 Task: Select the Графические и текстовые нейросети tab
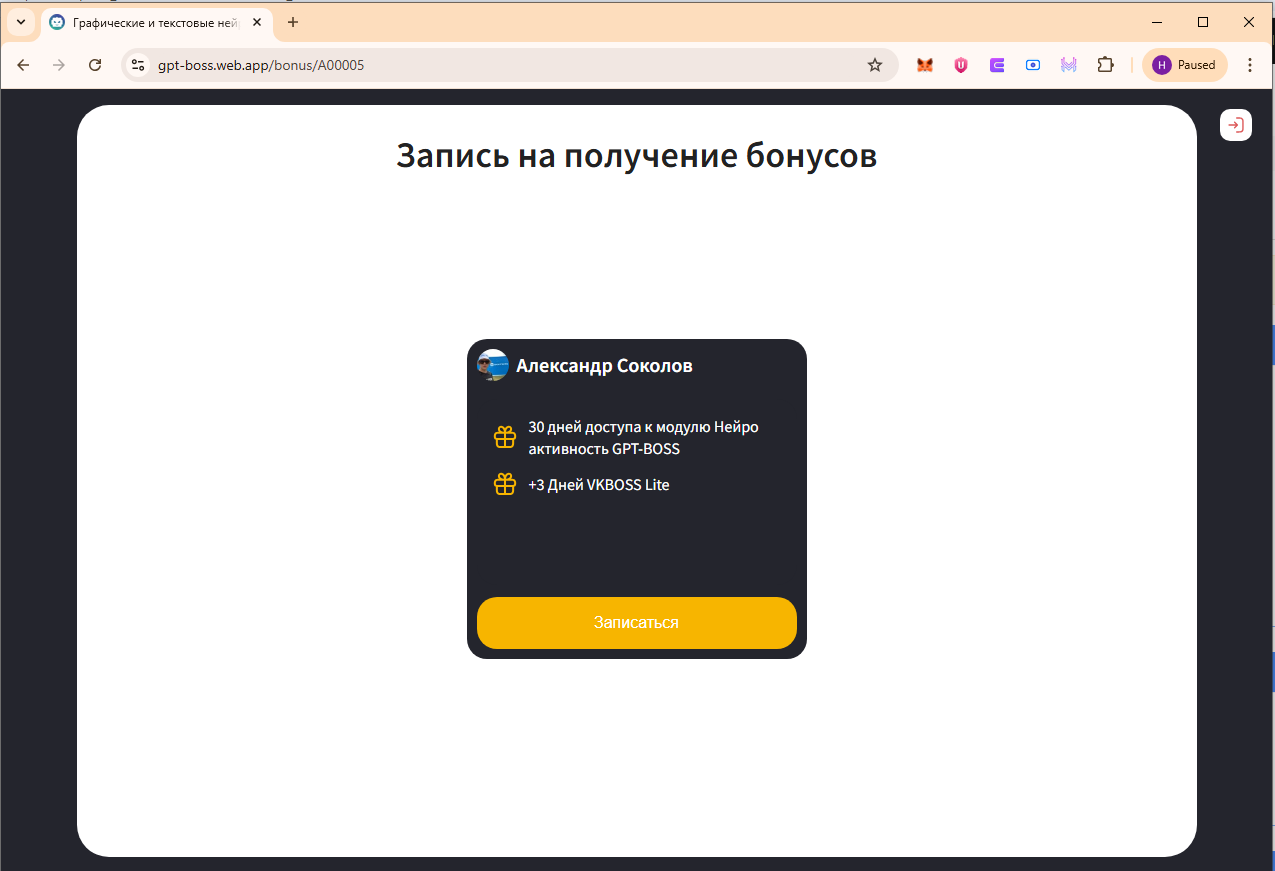click(155, 22)
